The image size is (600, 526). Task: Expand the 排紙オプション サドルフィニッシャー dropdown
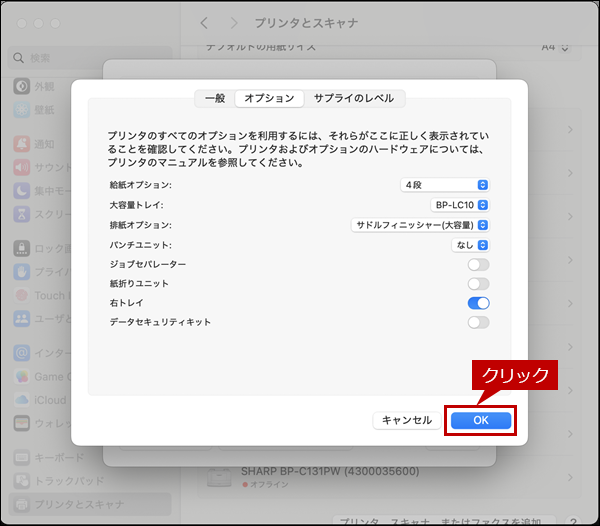point(420,225)
